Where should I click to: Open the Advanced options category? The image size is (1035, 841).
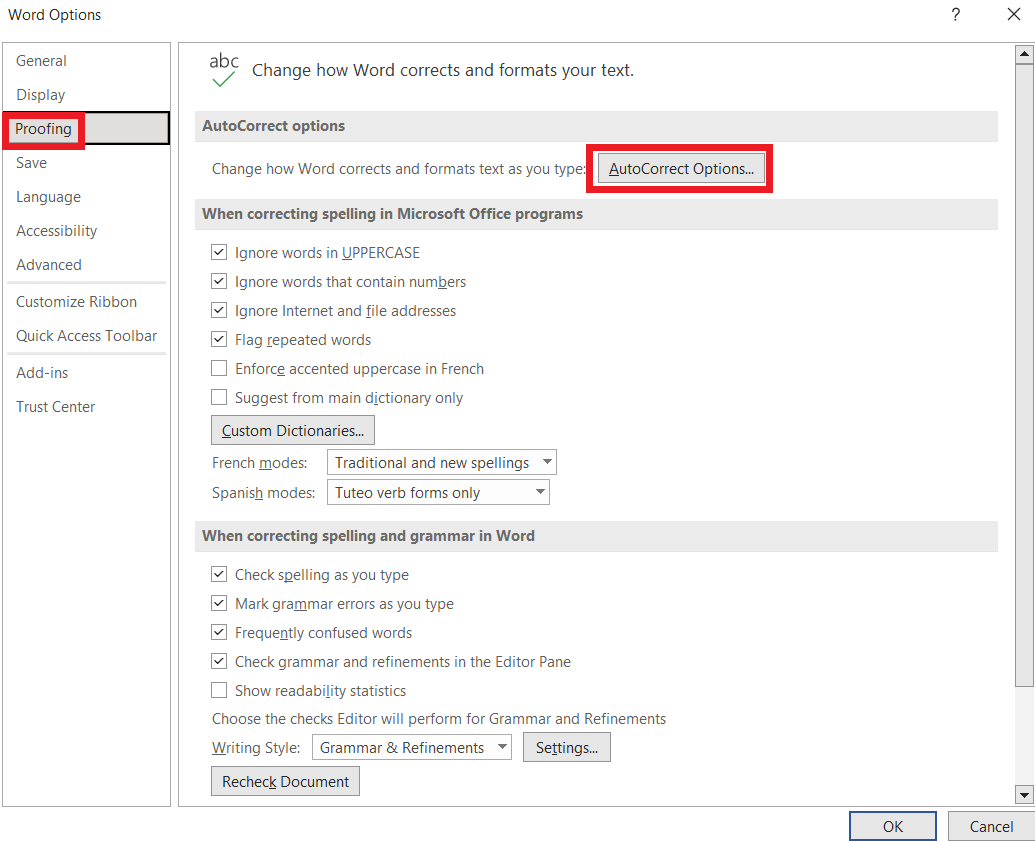pyautogui.click(x=49, y=265)
